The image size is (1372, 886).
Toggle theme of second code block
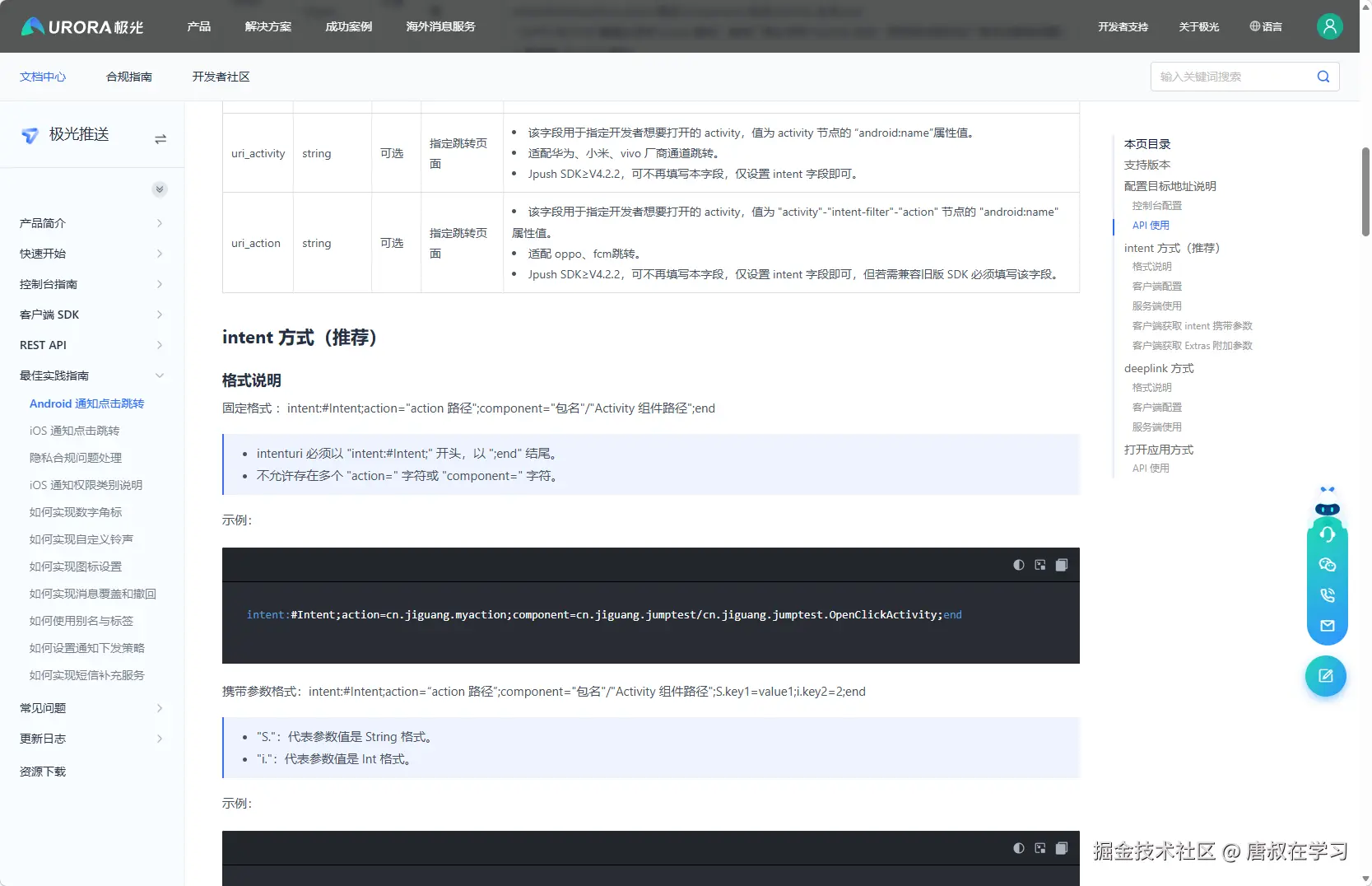pos(1019,848)
